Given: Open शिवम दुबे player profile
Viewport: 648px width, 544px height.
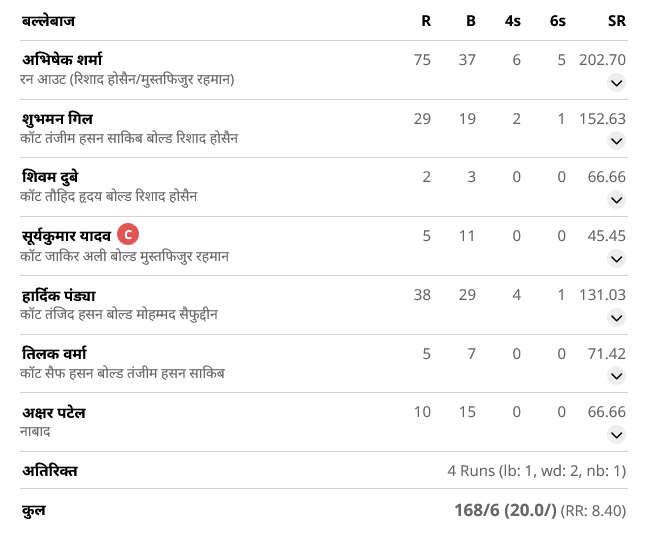Looking at the screenshot, I should (50, 177).
